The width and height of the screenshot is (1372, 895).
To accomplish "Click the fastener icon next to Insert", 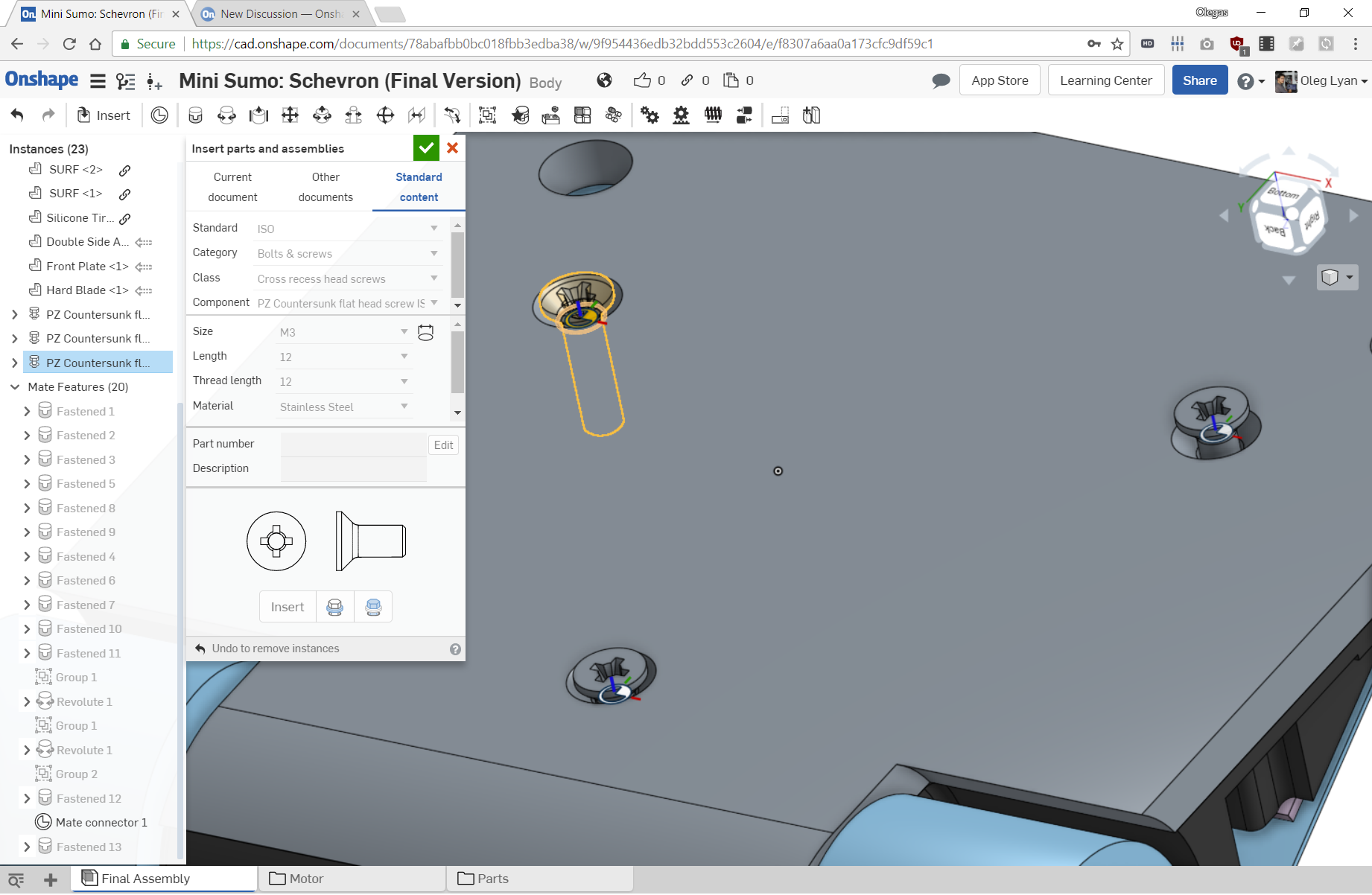I will pos(335,607).
